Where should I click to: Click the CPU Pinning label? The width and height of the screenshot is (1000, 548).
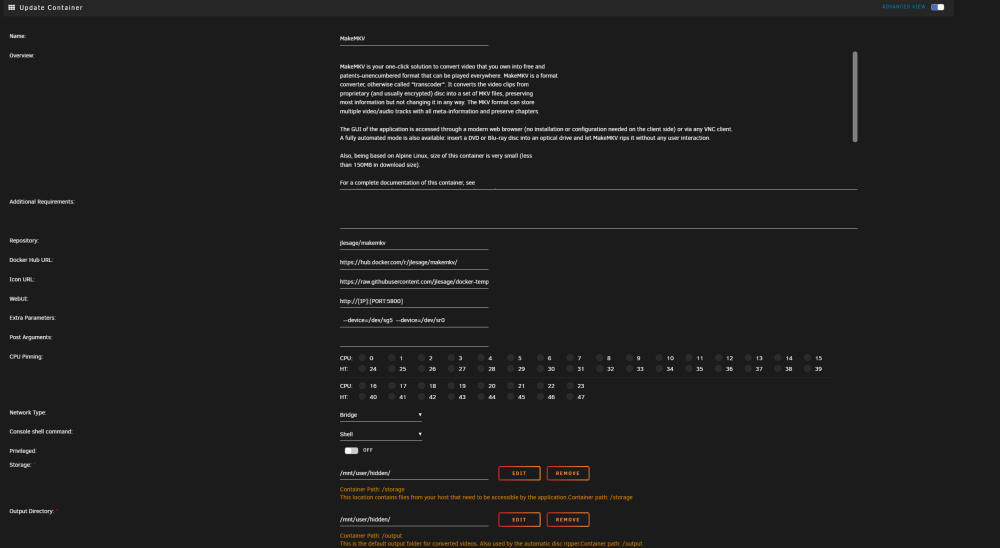(x=26, y=357)
